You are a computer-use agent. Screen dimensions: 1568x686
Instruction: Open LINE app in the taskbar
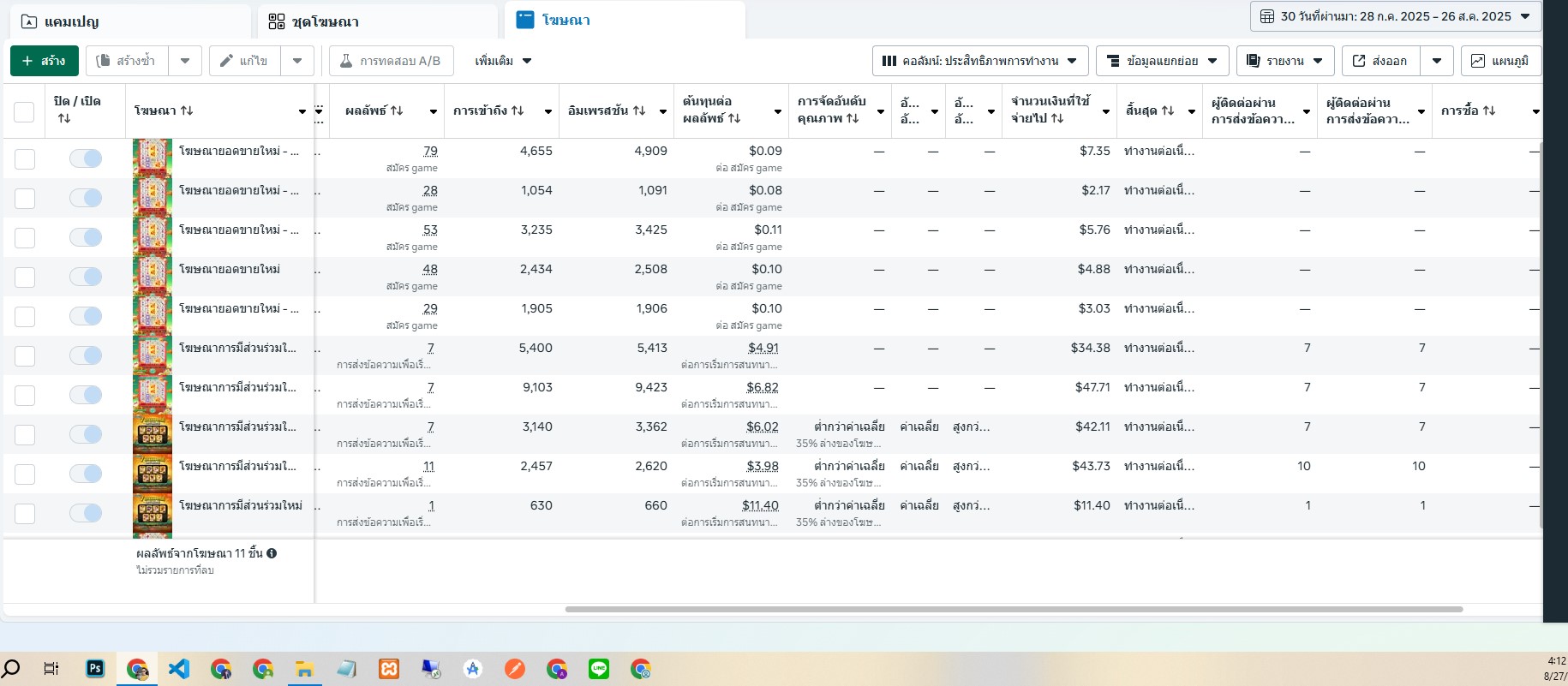599,669
